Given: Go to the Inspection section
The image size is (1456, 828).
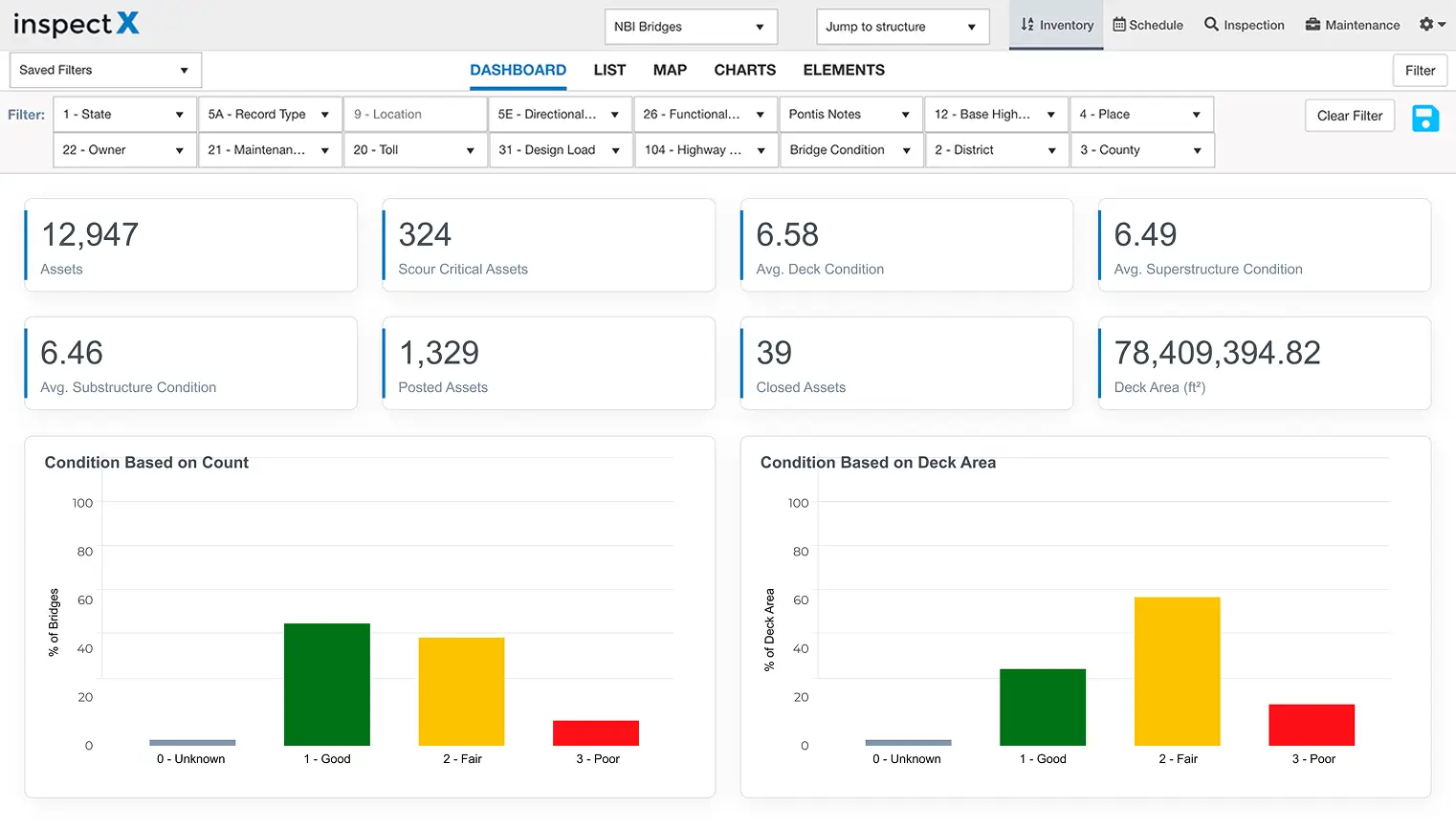Looking at the screenshot, I should 1245,25.
